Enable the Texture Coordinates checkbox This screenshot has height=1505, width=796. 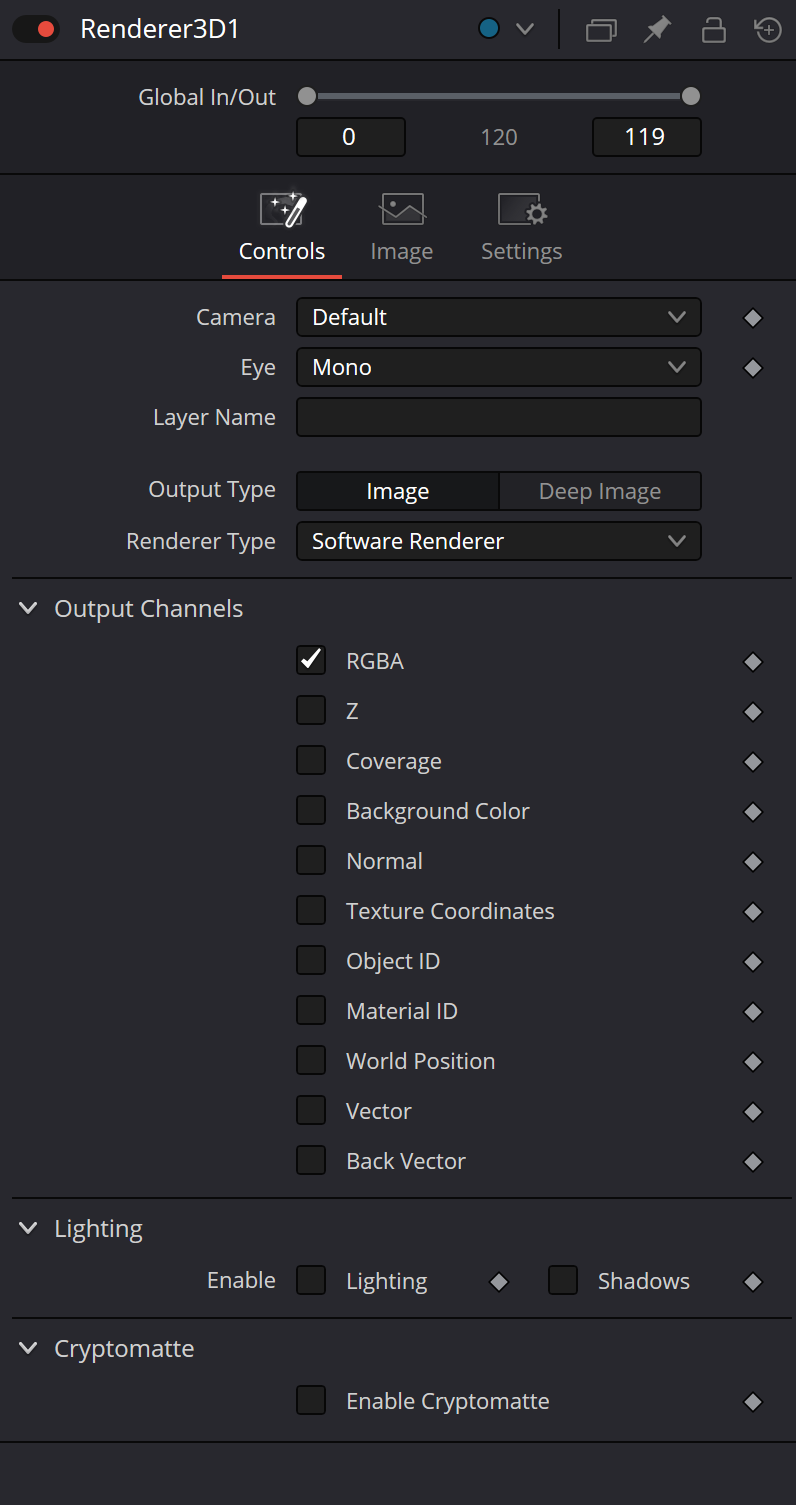tap(311, 909)
